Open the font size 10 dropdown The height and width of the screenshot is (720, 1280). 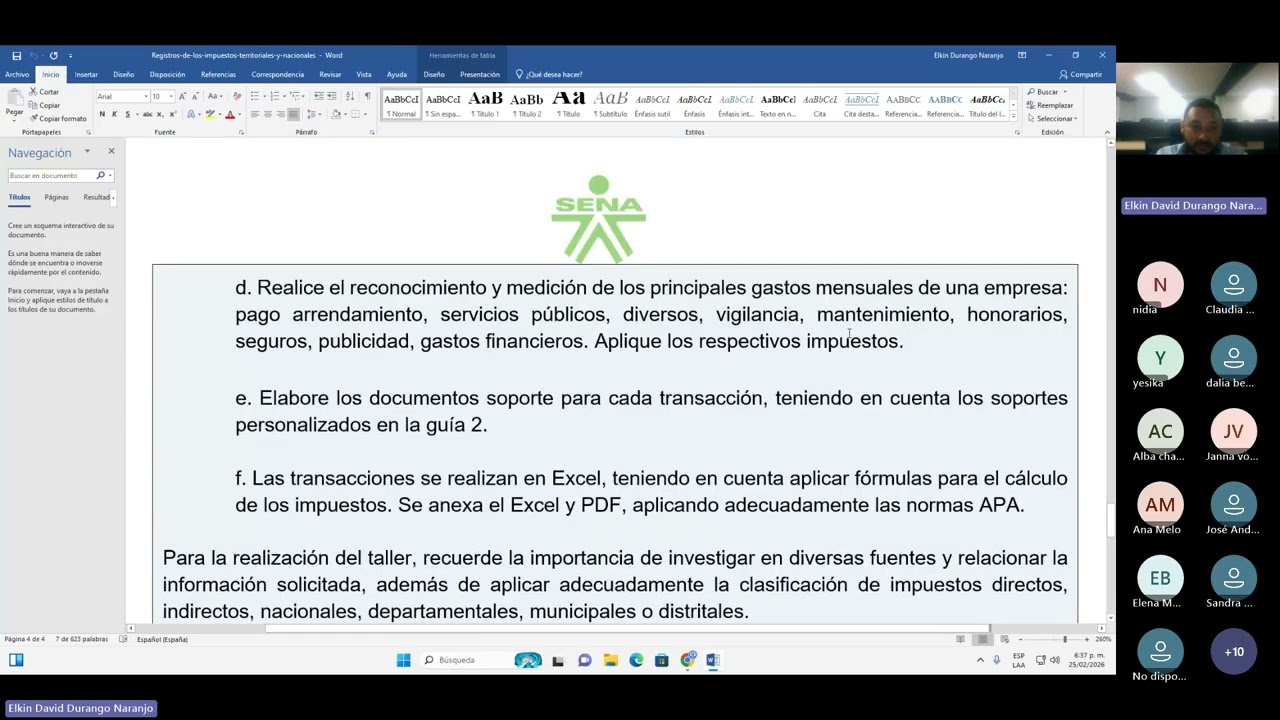coord(171,96)
